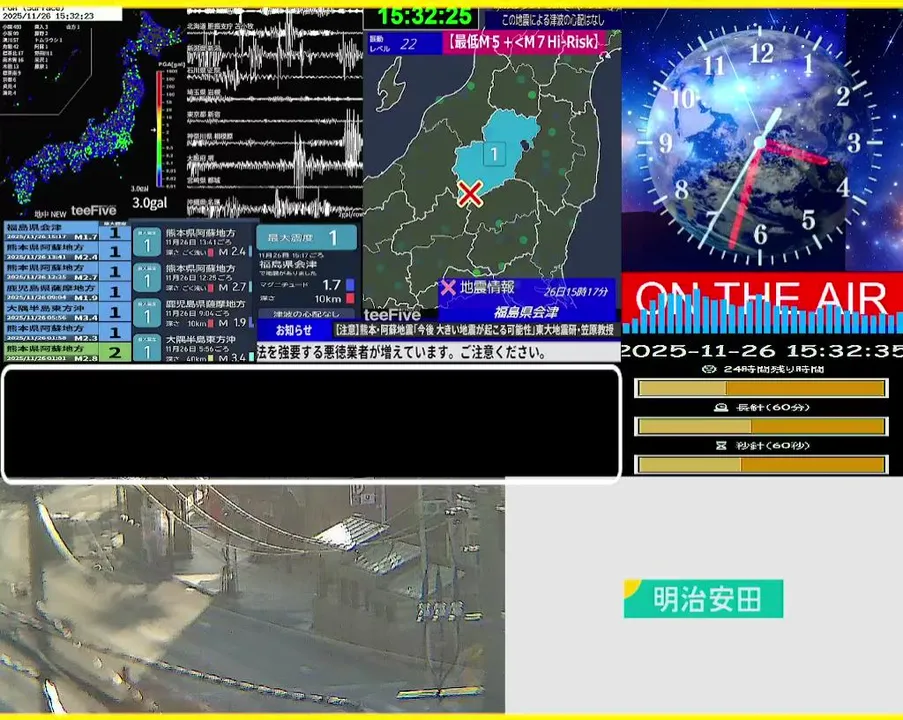Select the 大隅半島東方沖 M3.4 blue list row

point(67,312)
